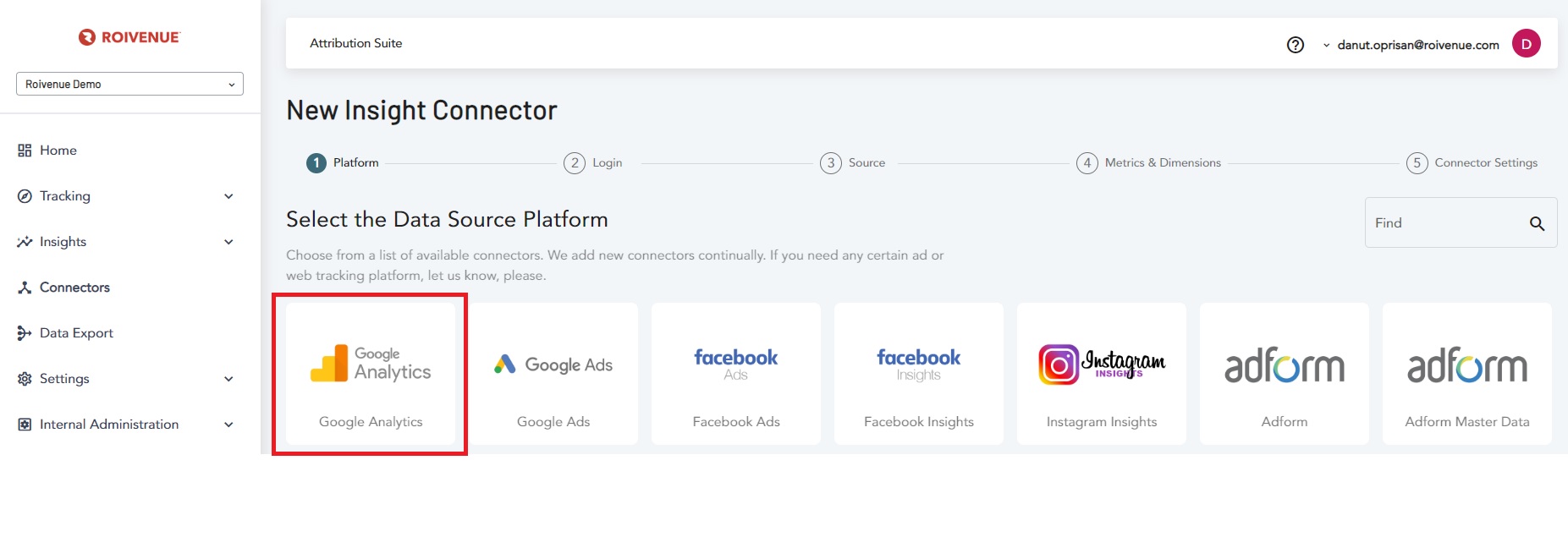Click the danut.oprisan@roivenue.com email
Image resolution: width=1568 pixels, height=548 pixels.
[x=1418, y=45]
